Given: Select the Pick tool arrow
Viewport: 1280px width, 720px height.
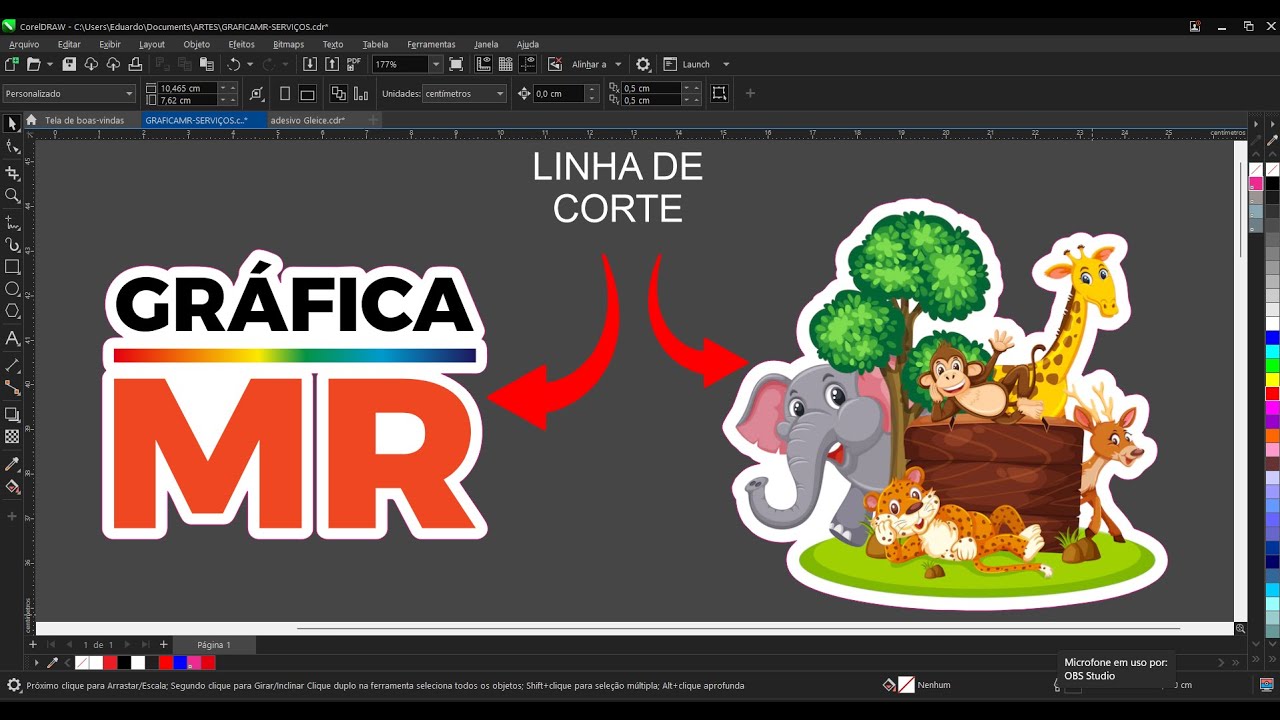Looking at the screenshot, I should click(x=12, y=124).
